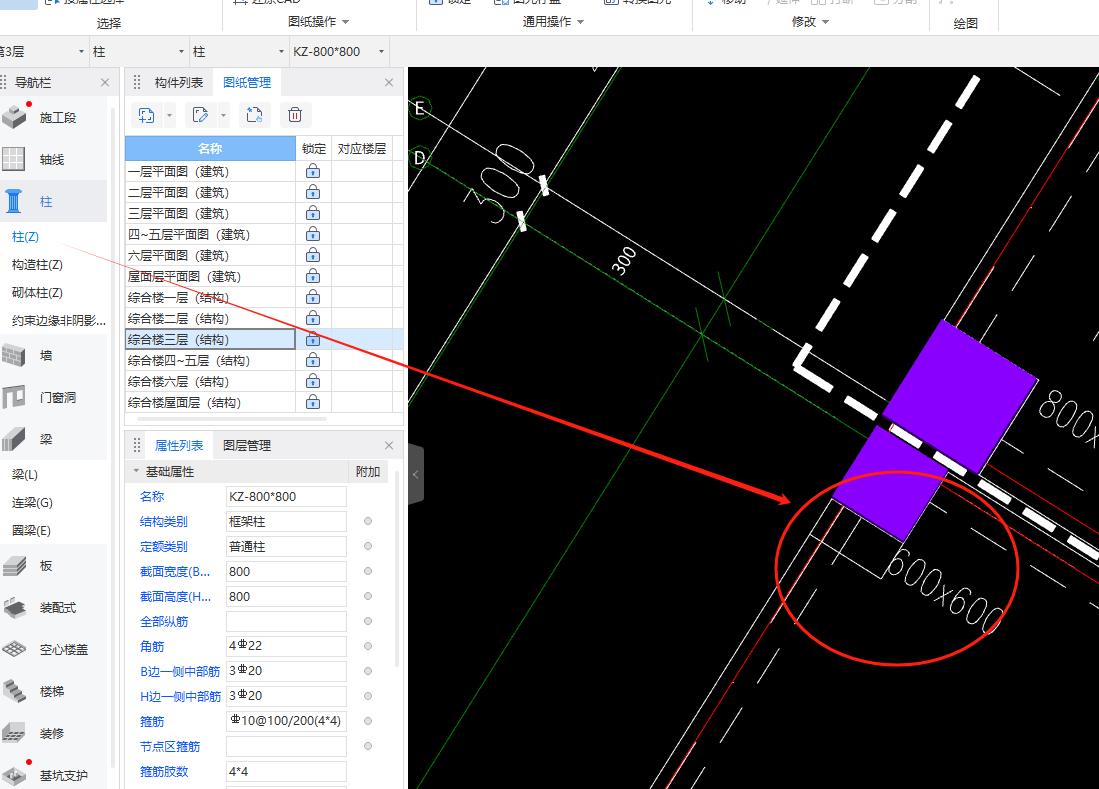
Task: Select the 门窗洞 category icon
Action: click(x=14, y=397)
